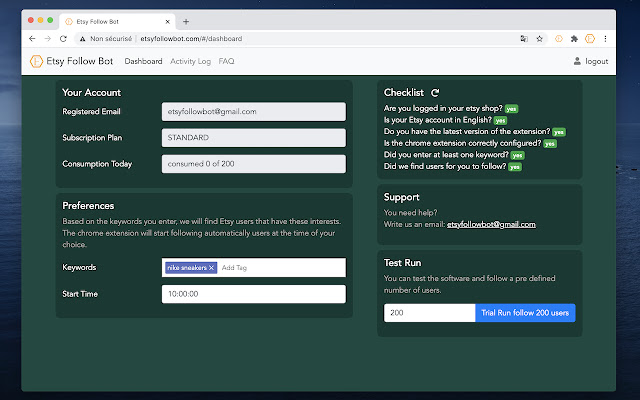Bookmark this page with the star icon
The image size is (640, 400).
540,39
